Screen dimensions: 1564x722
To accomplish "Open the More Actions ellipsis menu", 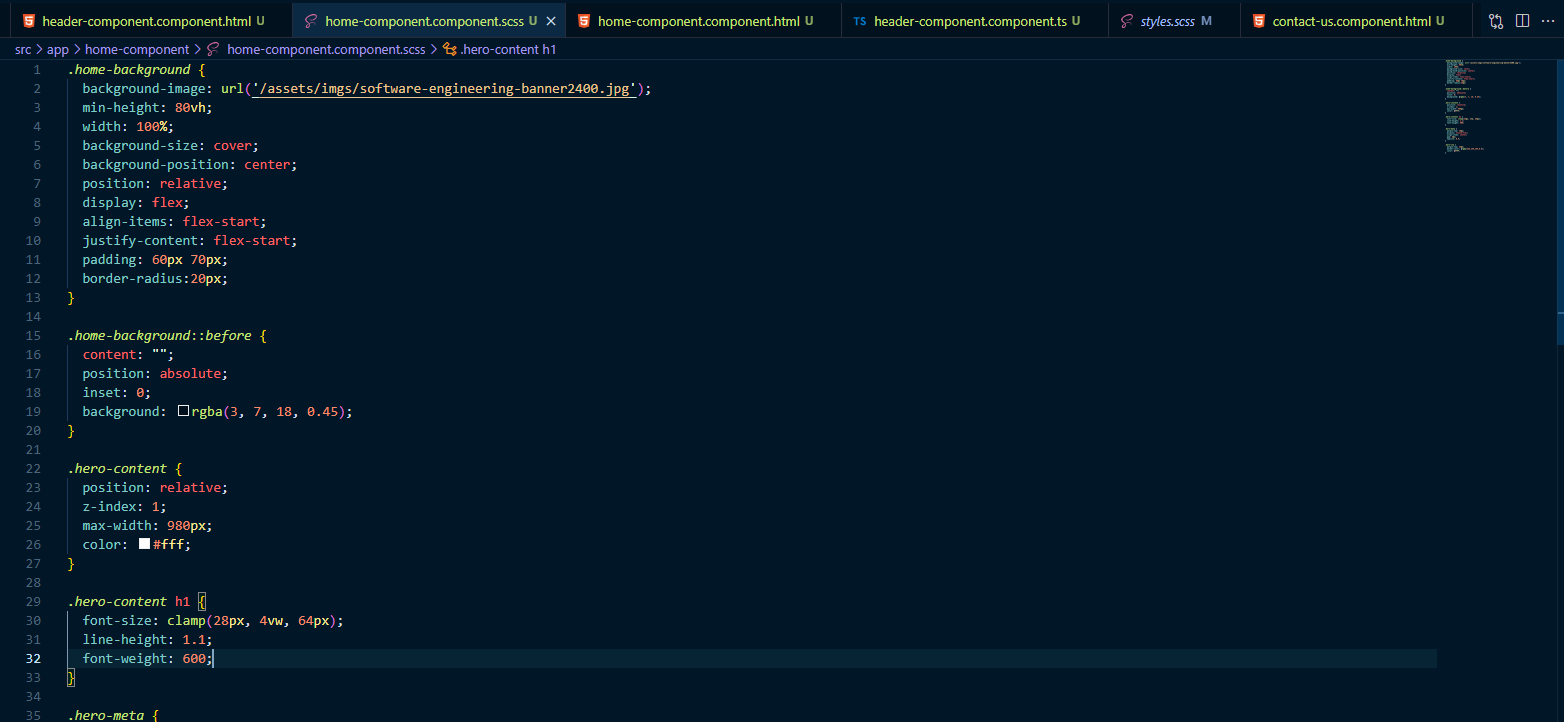I will click(x=1548, y=21).
